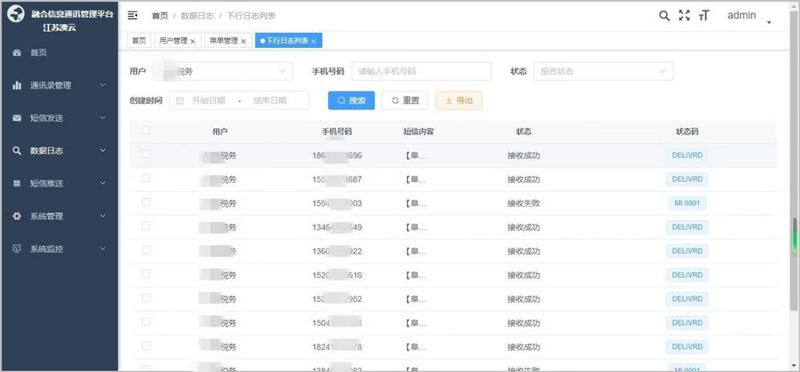Check the row with phone ending 003
This screenshot has width=800, height=372.
tap(146, 202)
